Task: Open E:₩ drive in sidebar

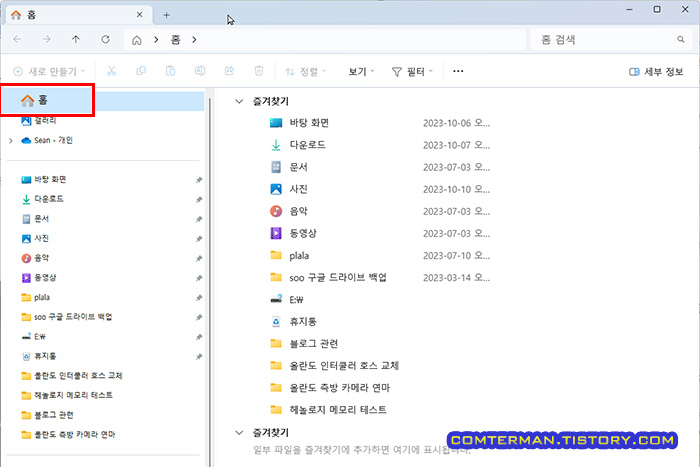Action: [x=34, y=337]
